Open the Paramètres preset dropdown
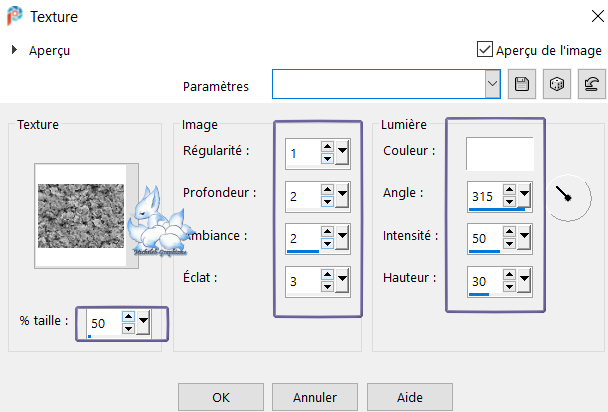Viewport: 608px width, 412px height. (492, 84)
